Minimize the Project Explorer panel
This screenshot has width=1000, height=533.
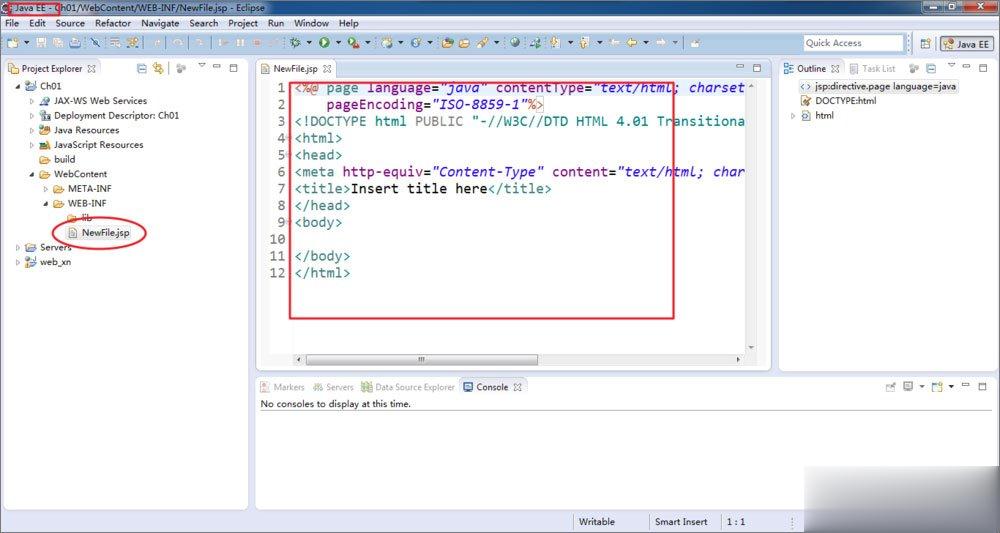(217, 67)
